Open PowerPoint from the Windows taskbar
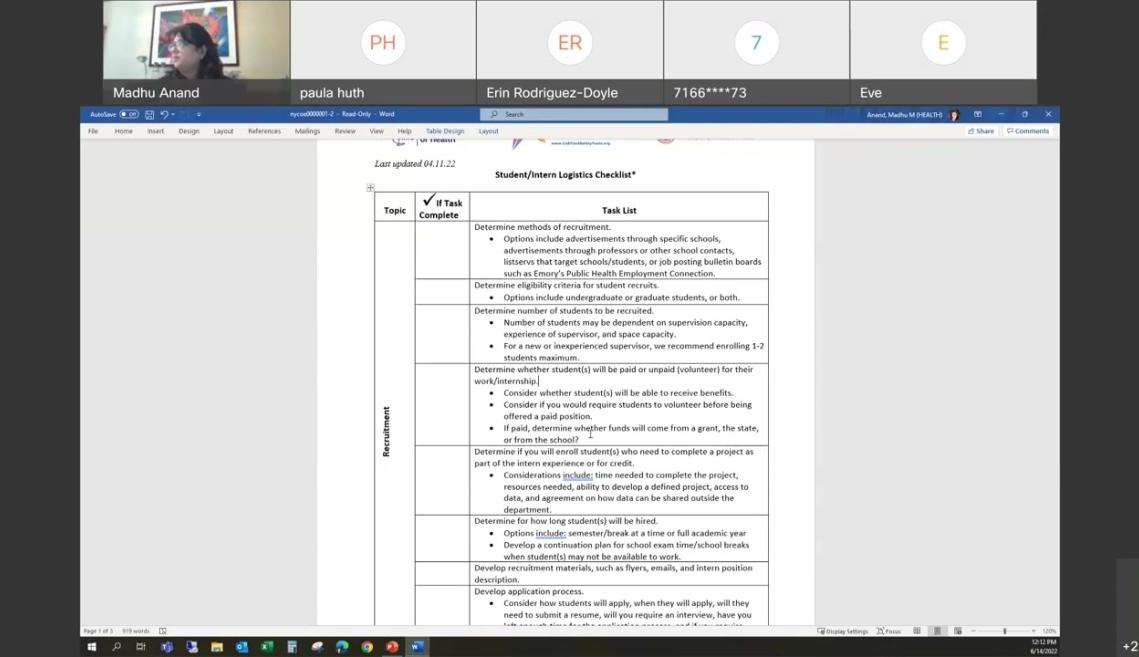The image size is (1139, 657). (x=392, y=647)
